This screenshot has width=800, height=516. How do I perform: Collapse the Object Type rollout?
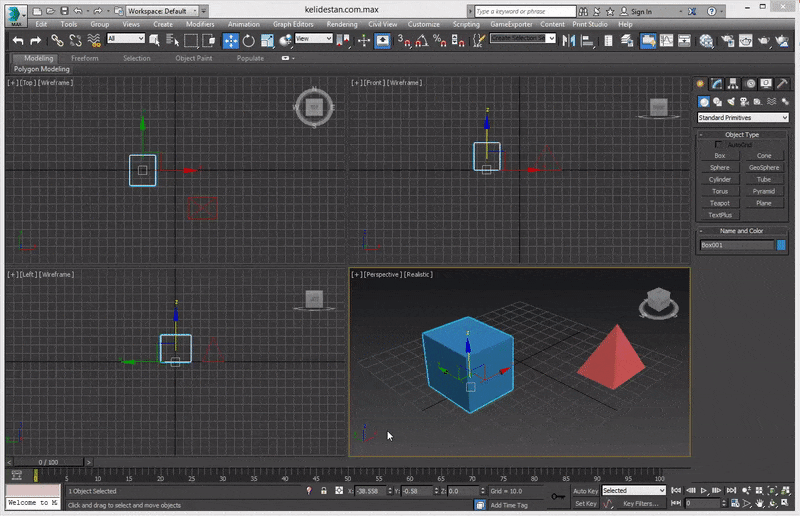coord(742,135)
